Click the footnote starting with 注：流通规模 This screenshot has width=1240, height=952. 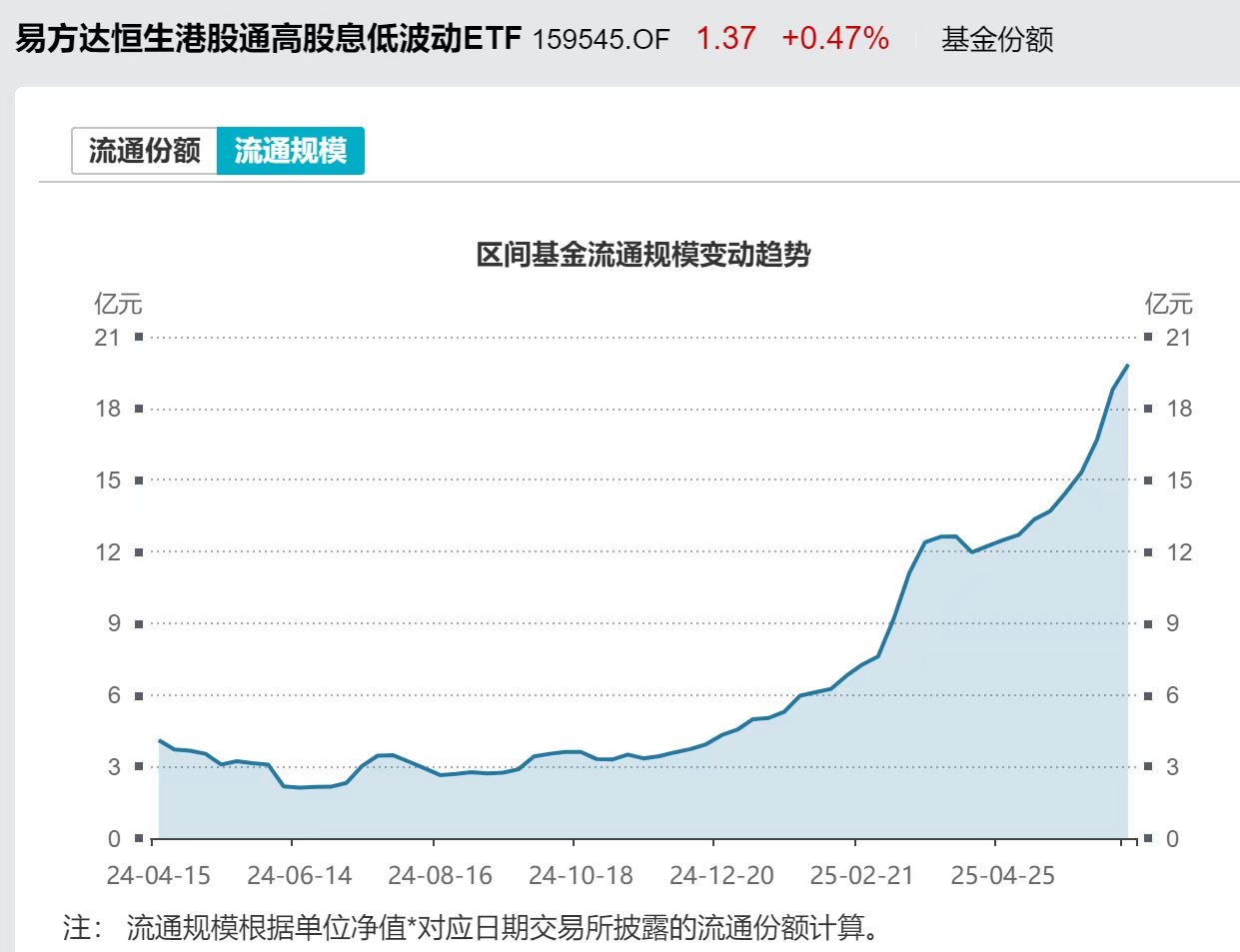(472, 928)
